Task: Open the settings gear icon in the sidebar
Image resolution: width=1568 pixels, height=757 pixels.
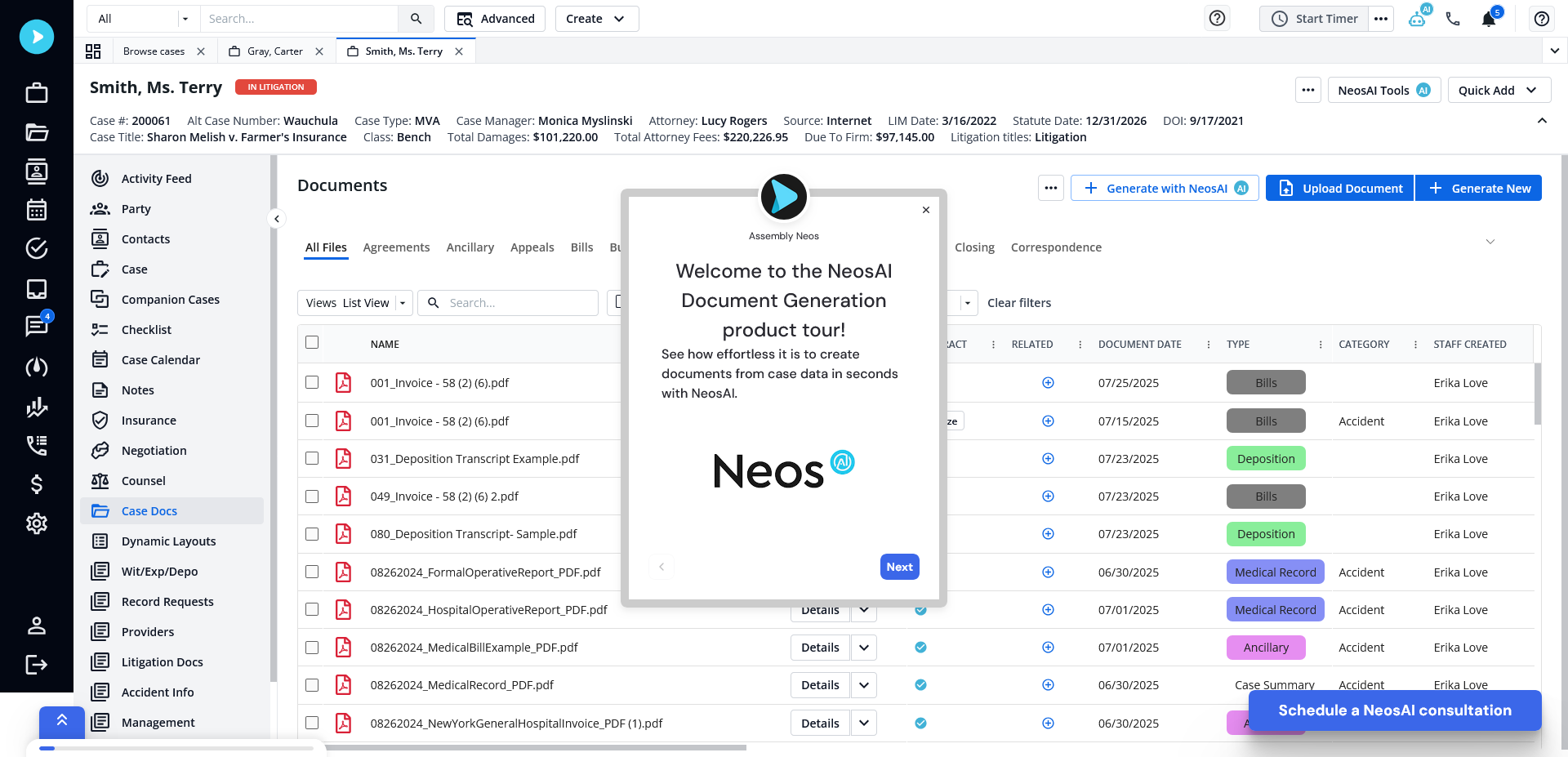Action: point(36,523)
